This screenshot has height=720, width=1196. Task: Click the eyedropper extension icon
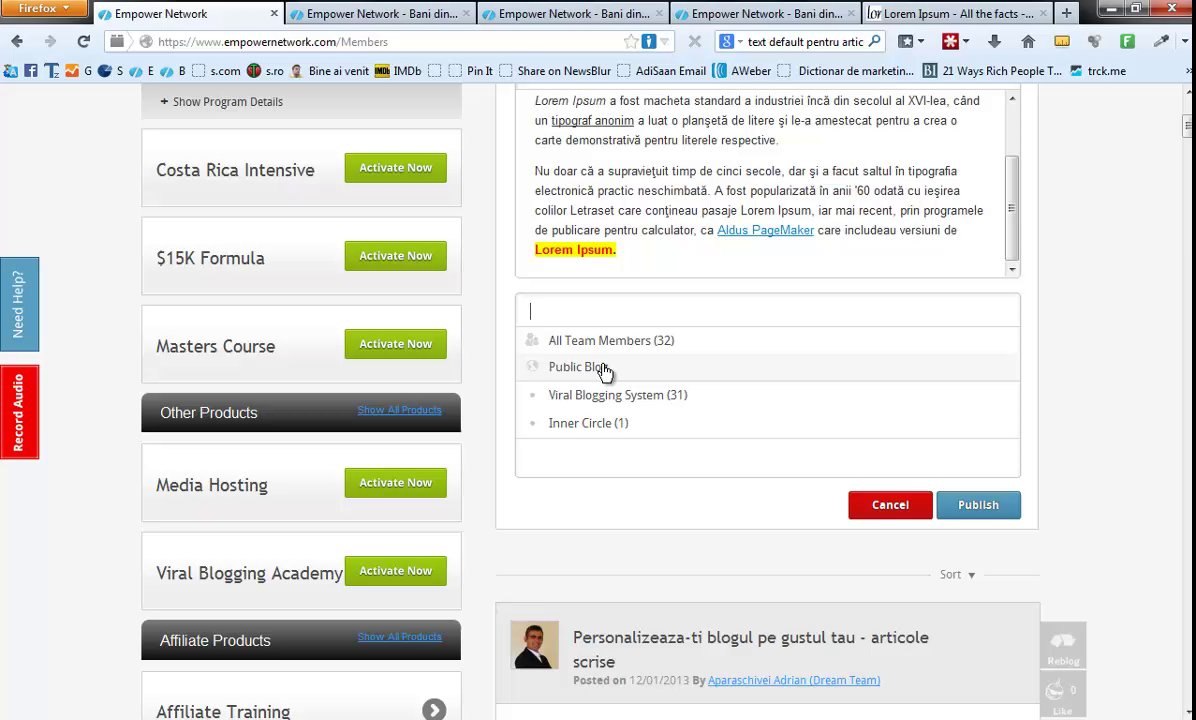1161,41
